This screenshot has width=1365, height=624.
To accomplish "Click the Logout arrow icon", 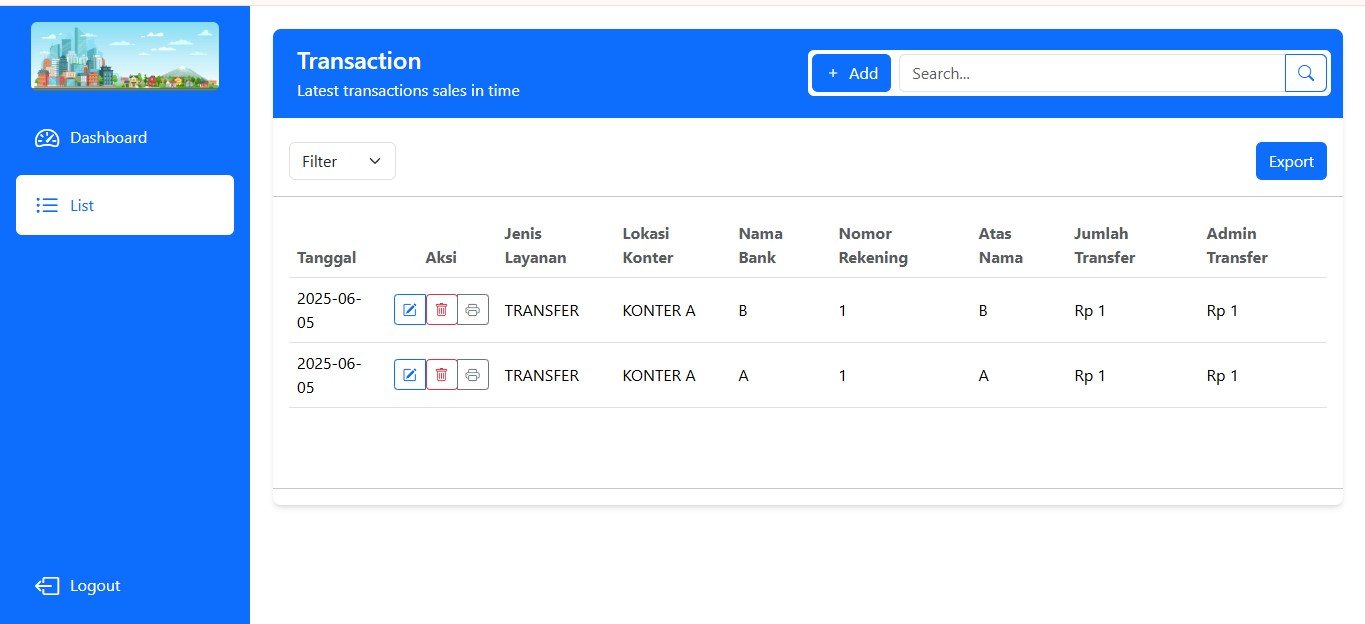I will click(x=47, y=586).
